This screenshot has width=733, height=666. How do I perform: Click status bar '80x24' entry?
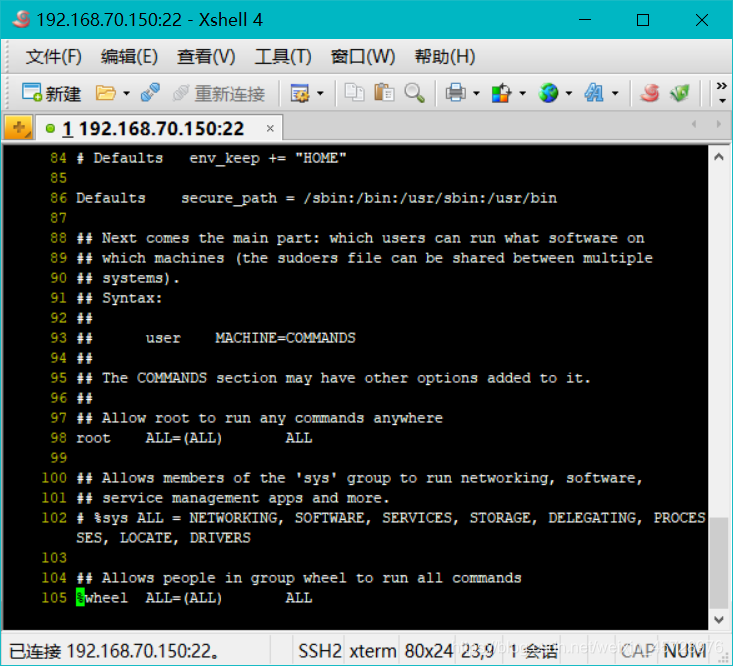429,651
